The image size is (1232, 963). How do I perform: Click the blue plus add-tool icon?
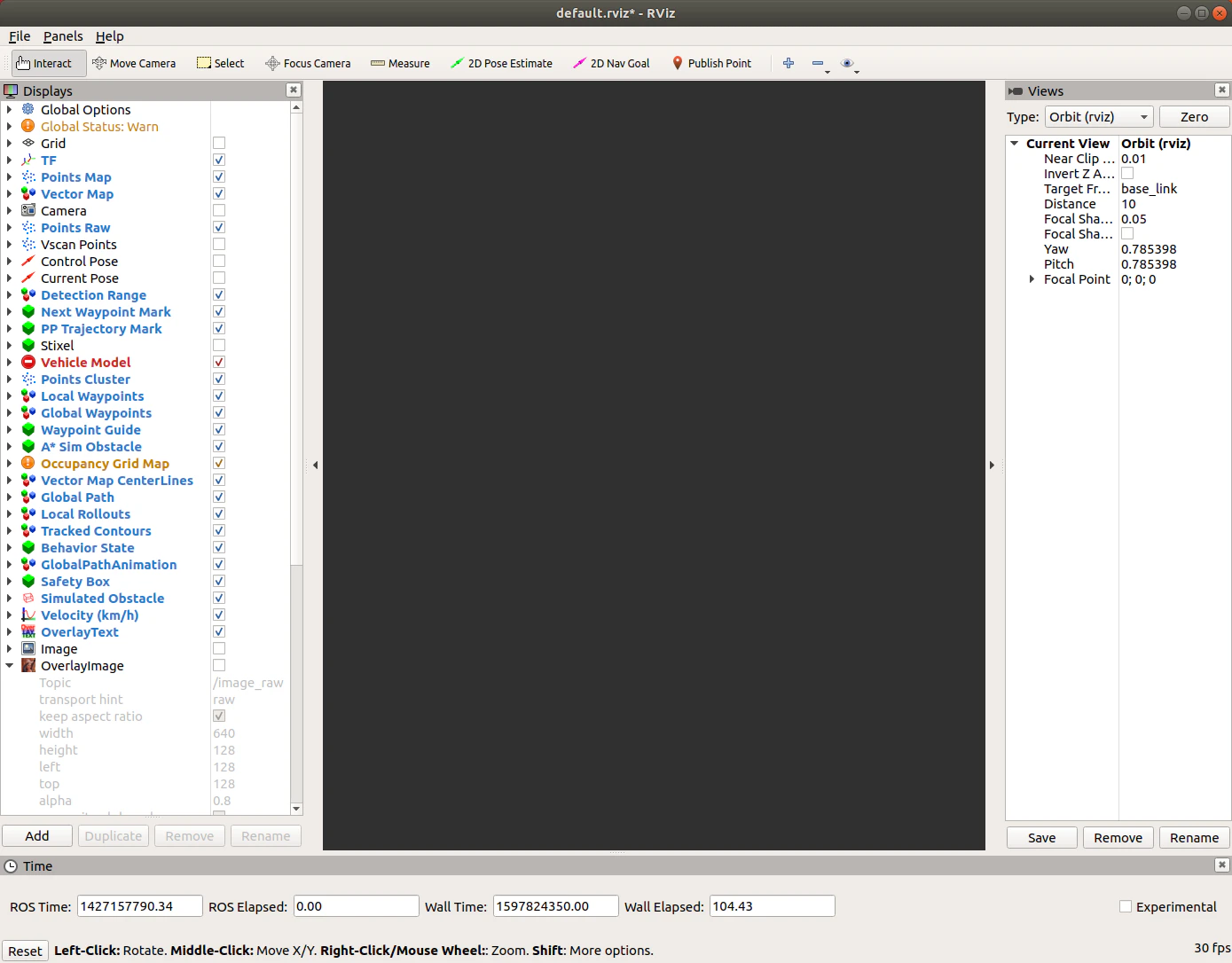[x=789, y=63]
